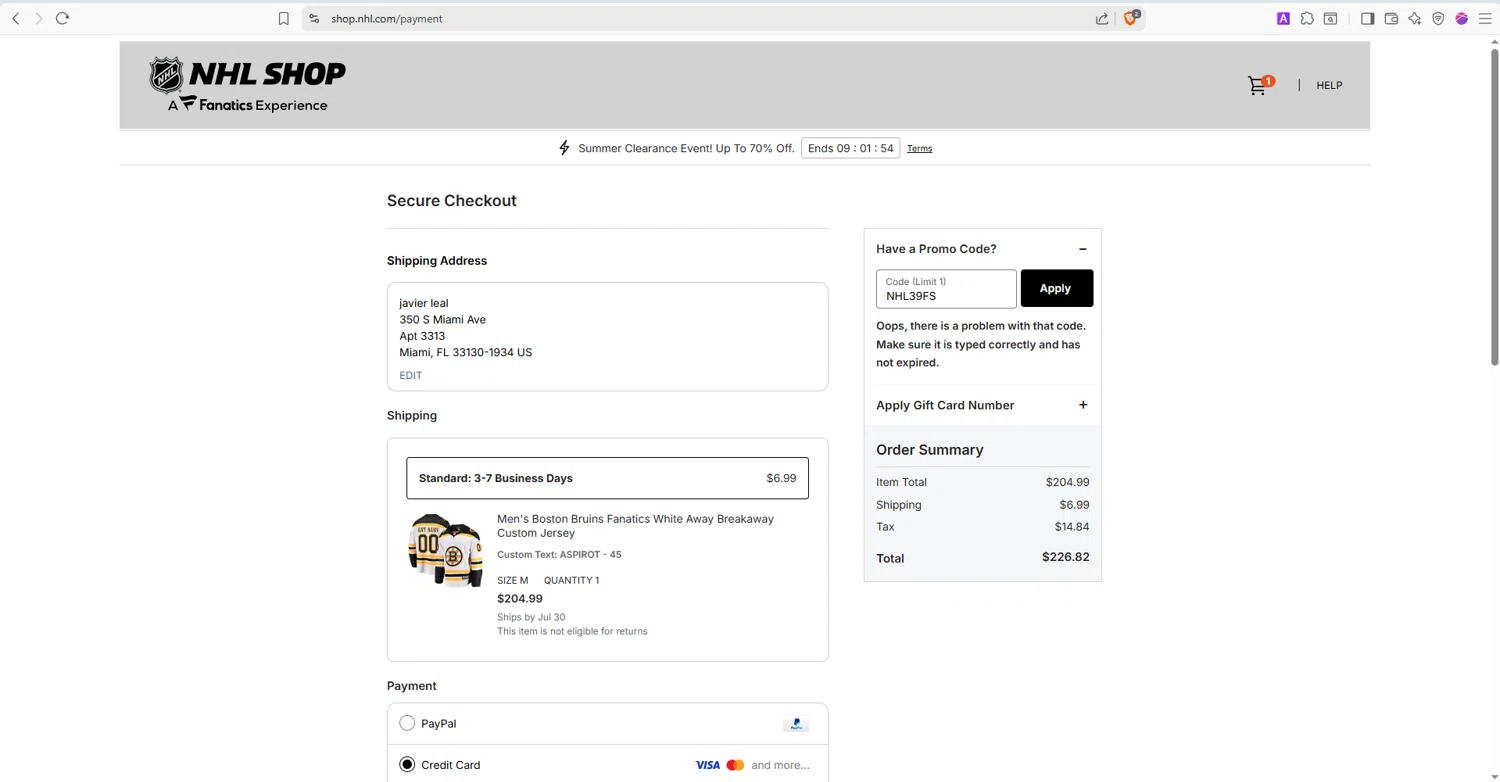Click the share page icon
Screen dimensions: 1500x782
click(1102, 18)
